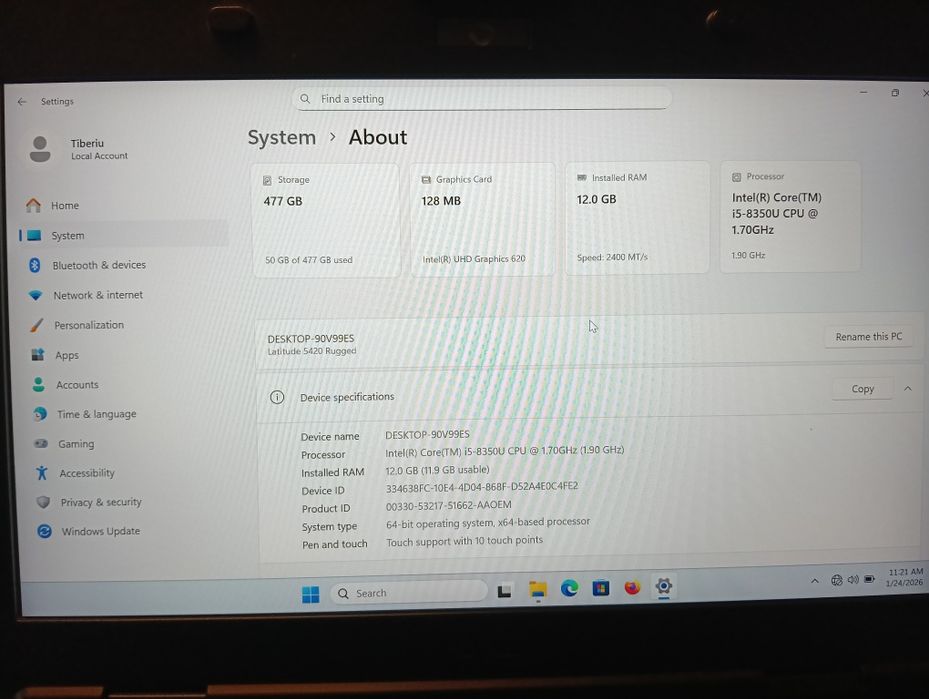
Task: Focus the Find a setting search box
Action: point(482,99)
